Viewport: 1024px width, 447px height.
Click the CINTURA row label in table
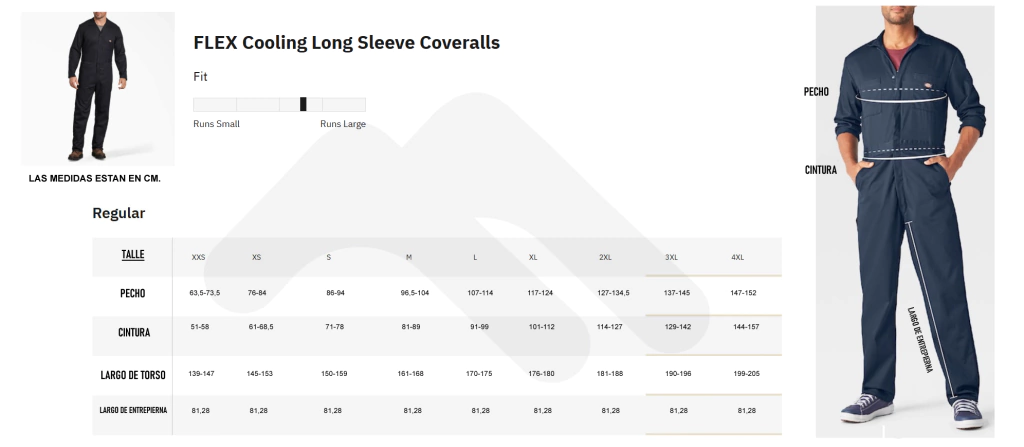133,332
